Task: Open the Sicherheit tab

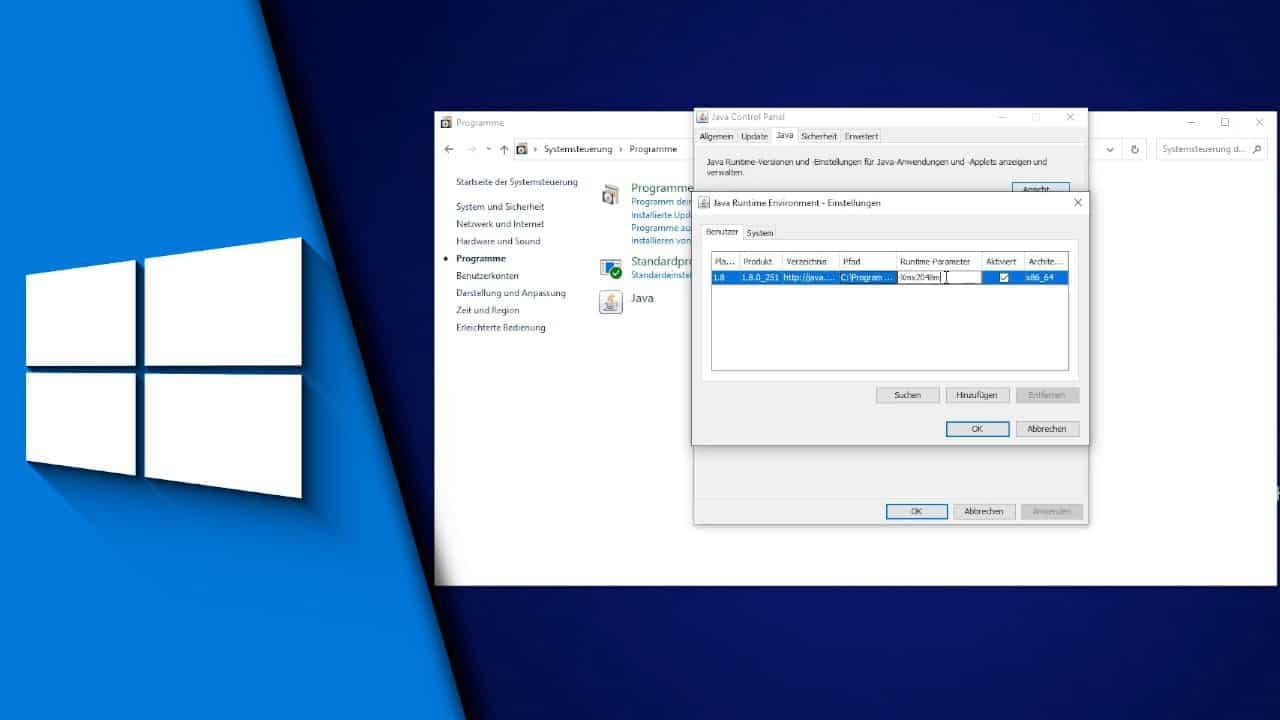Action: [818, 136]
